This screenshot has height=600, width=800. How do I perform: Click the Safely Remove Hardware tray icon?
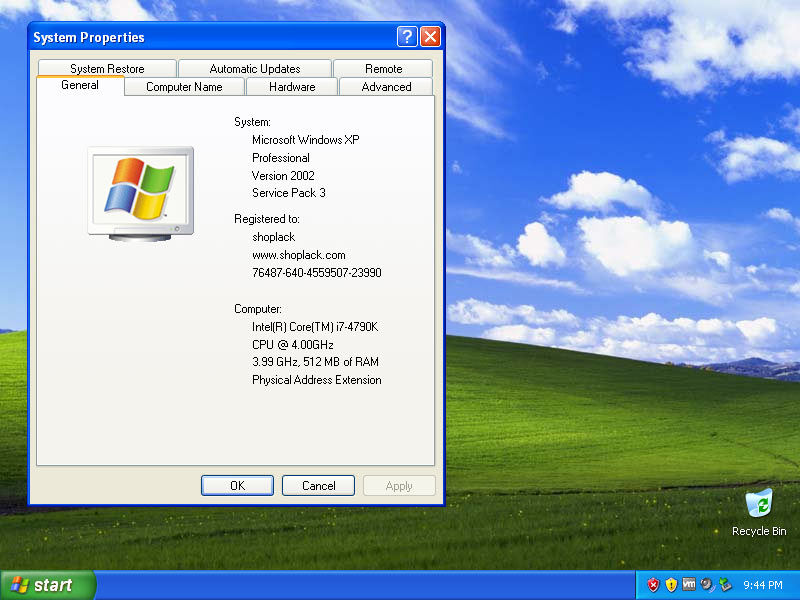(725, 585)
